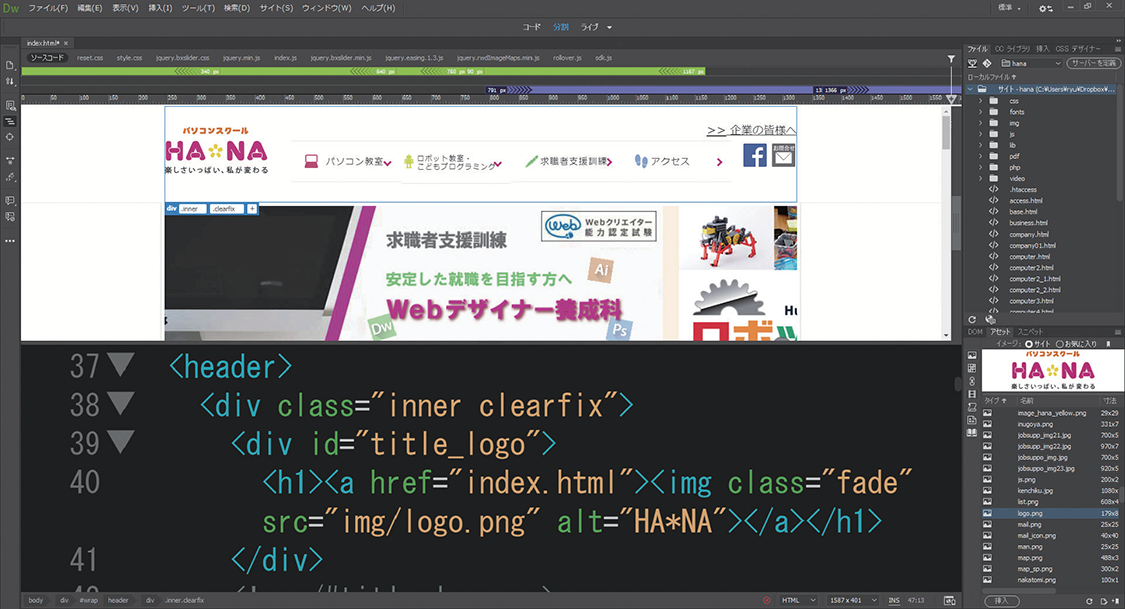Click the File Management arrows icon

tap(10, 82)
